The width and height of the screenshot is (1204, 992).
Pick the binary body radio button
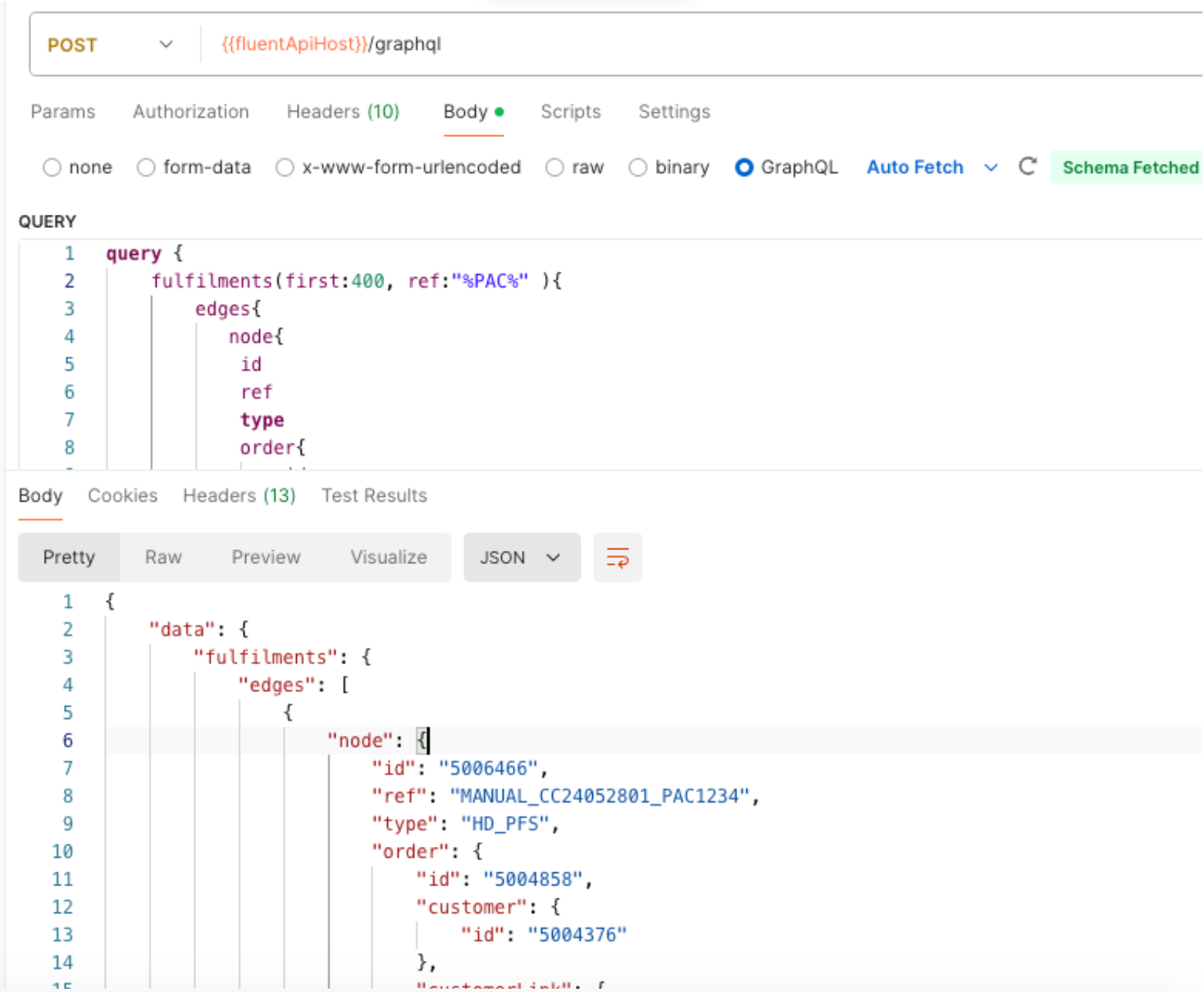637,168
